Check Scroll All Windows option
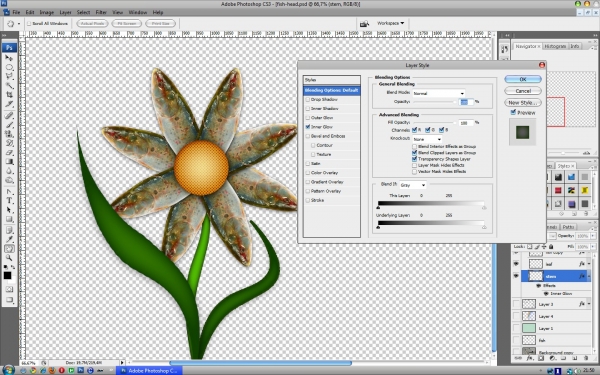 click(x=29, y=24)
